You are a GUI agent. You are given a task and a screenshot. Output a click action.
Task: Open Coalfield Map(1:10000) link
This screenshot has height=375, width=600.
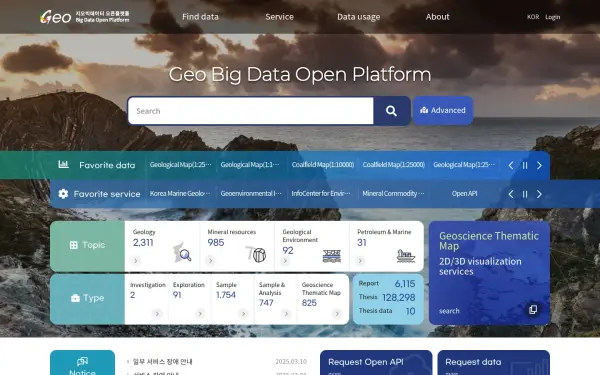[323, 165]
